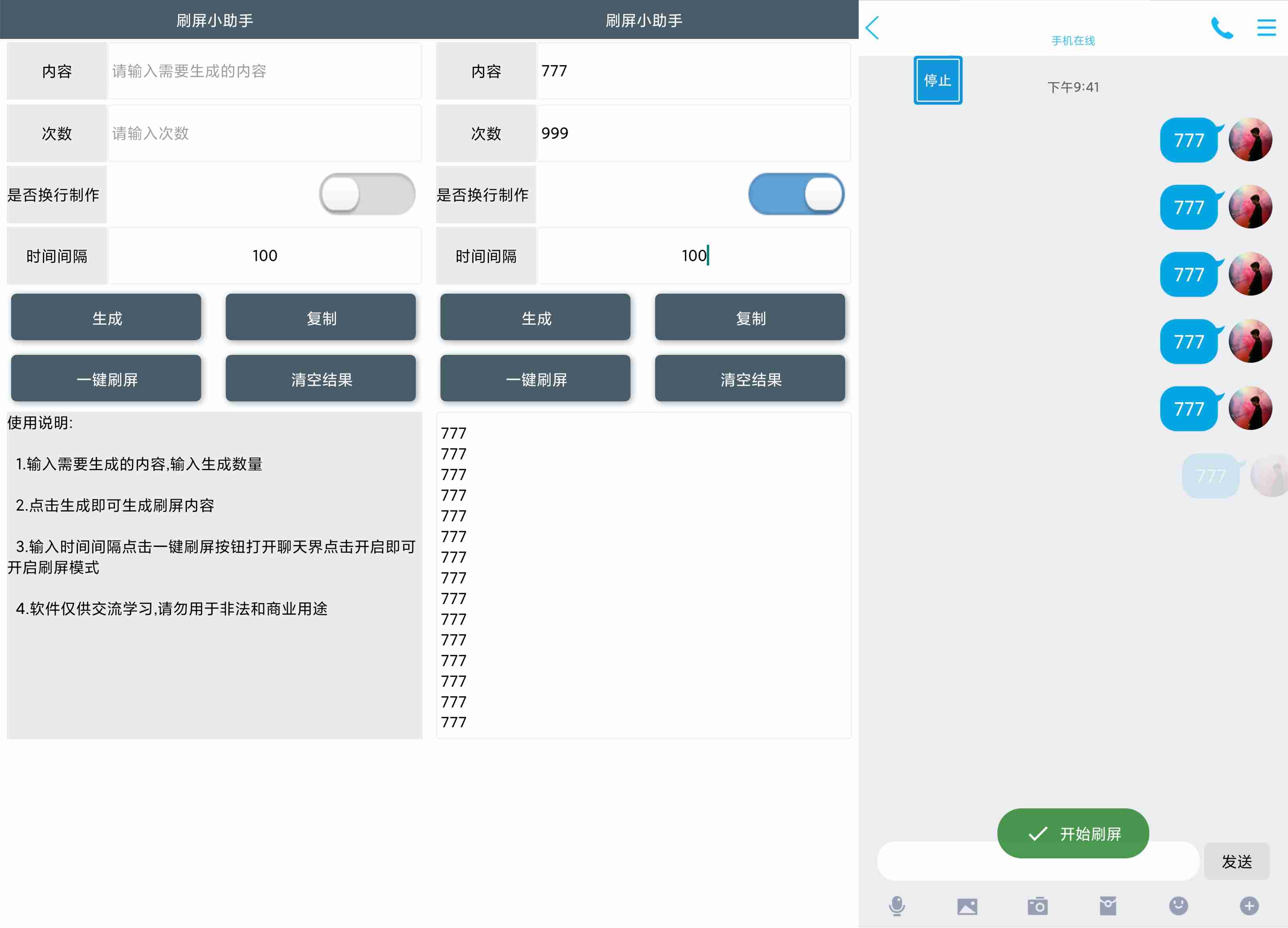Tap the green 开始刷屏 button
The image size is (1288, 928).
tap(1073, 833)
